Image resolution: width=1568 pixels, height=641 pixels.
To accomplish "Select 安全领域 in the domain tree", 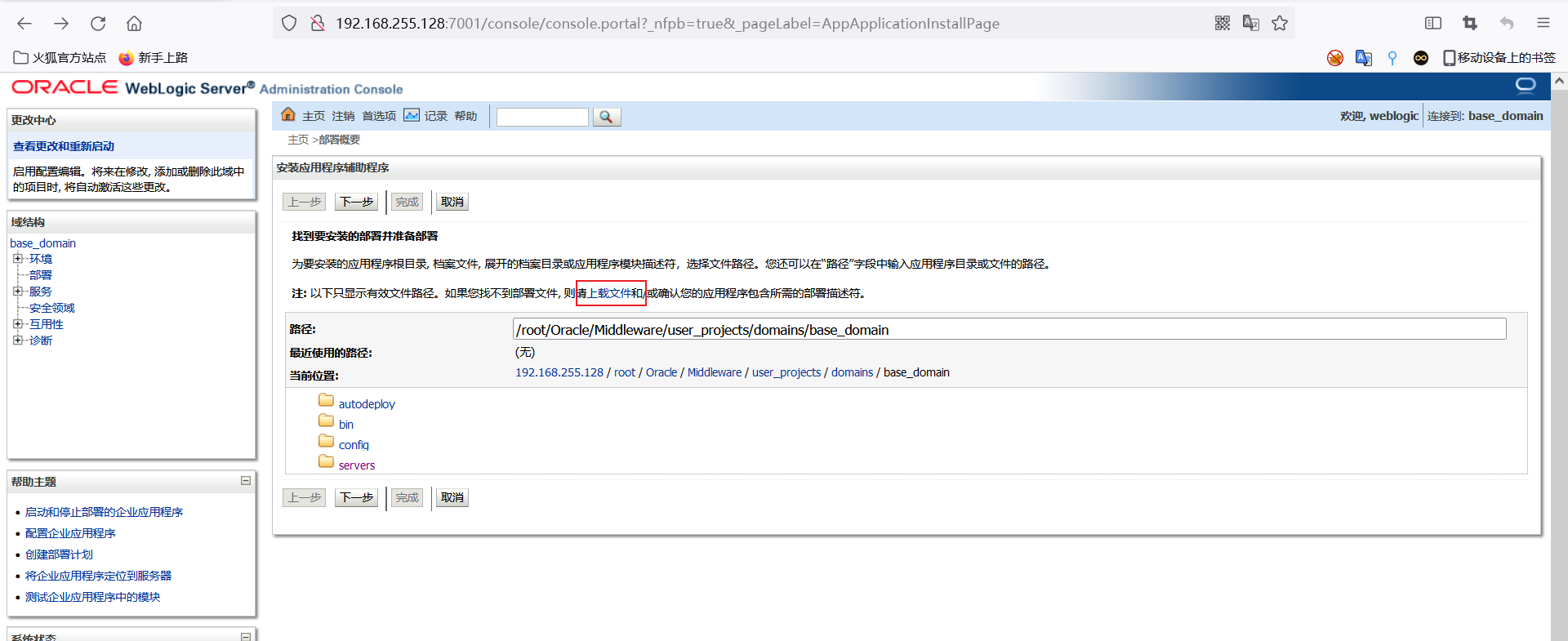I will coord(52,308).
